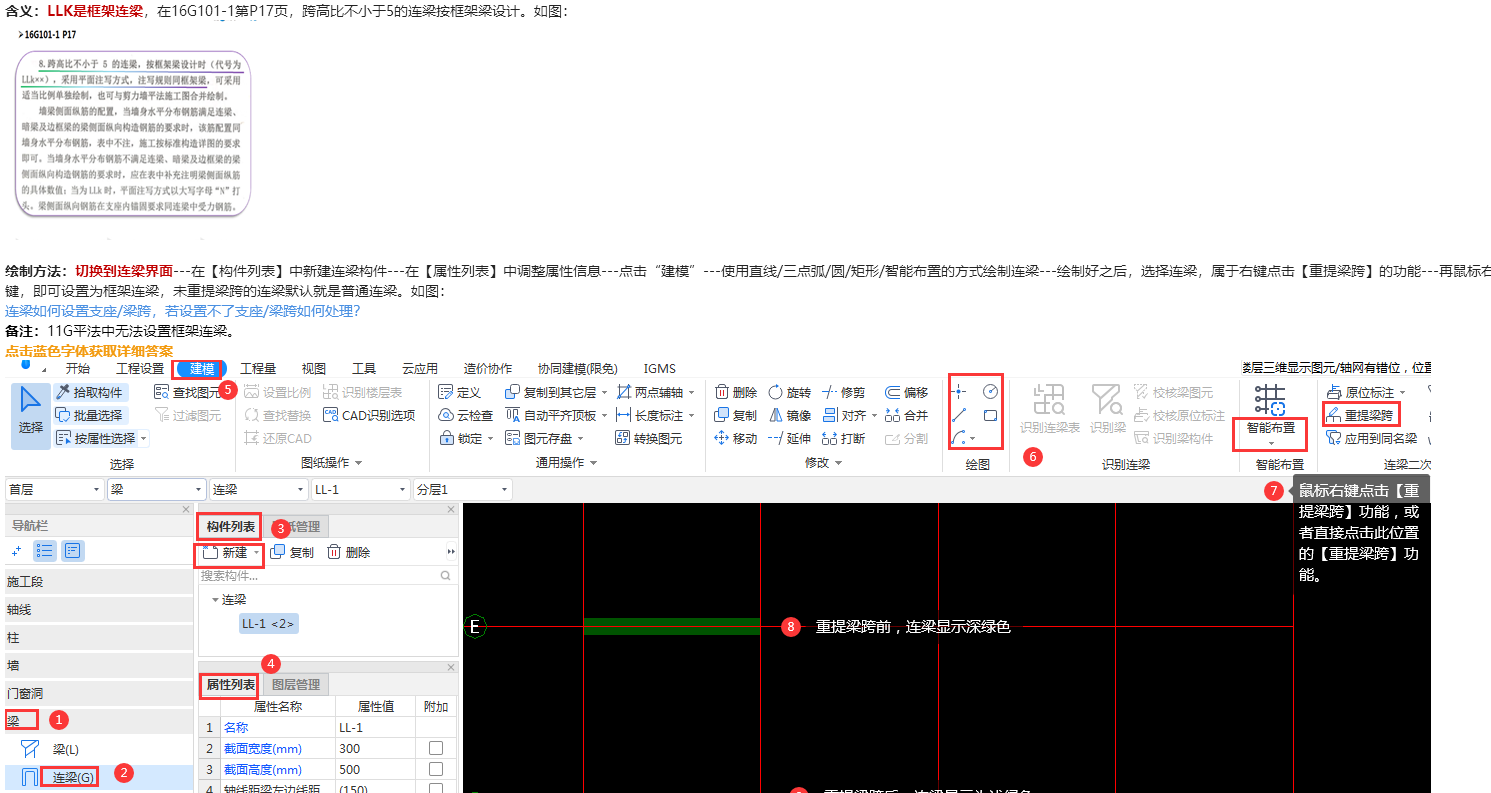Viewport: 1491px width, 793px height.
Task: Click 批量选择 tool
Action: pyautogui.click(x=90, y=415)
